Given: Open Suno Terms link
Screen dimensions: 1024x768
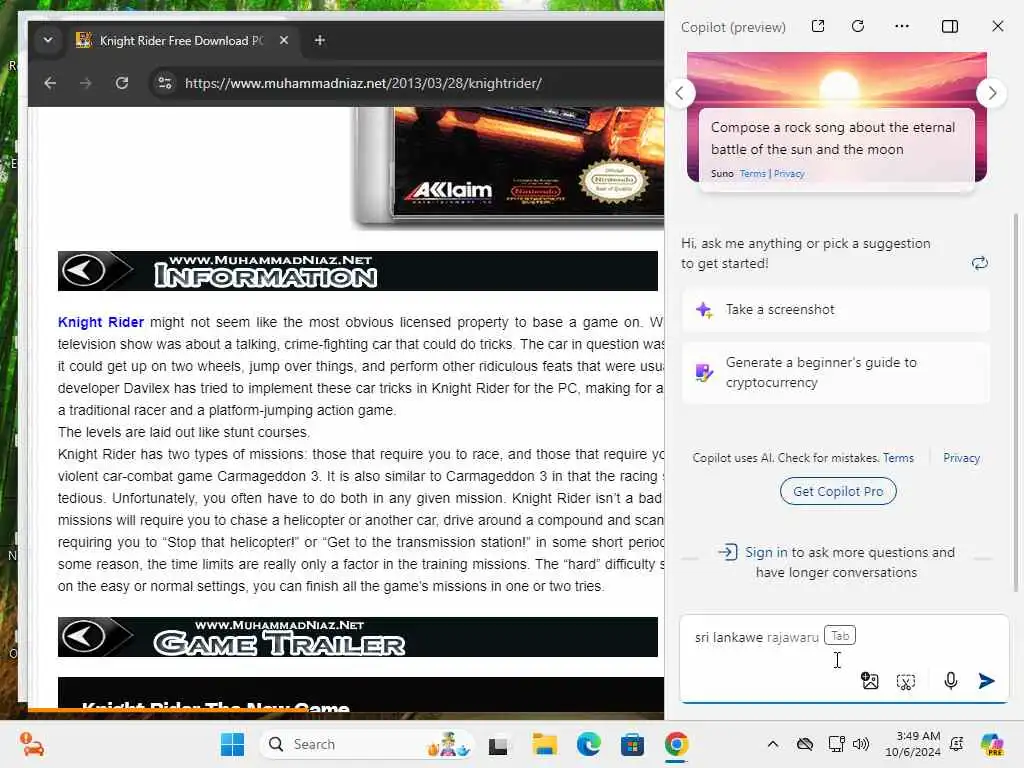Looking at the screenshot, I should pyautogui.click(x=752, y=174).
